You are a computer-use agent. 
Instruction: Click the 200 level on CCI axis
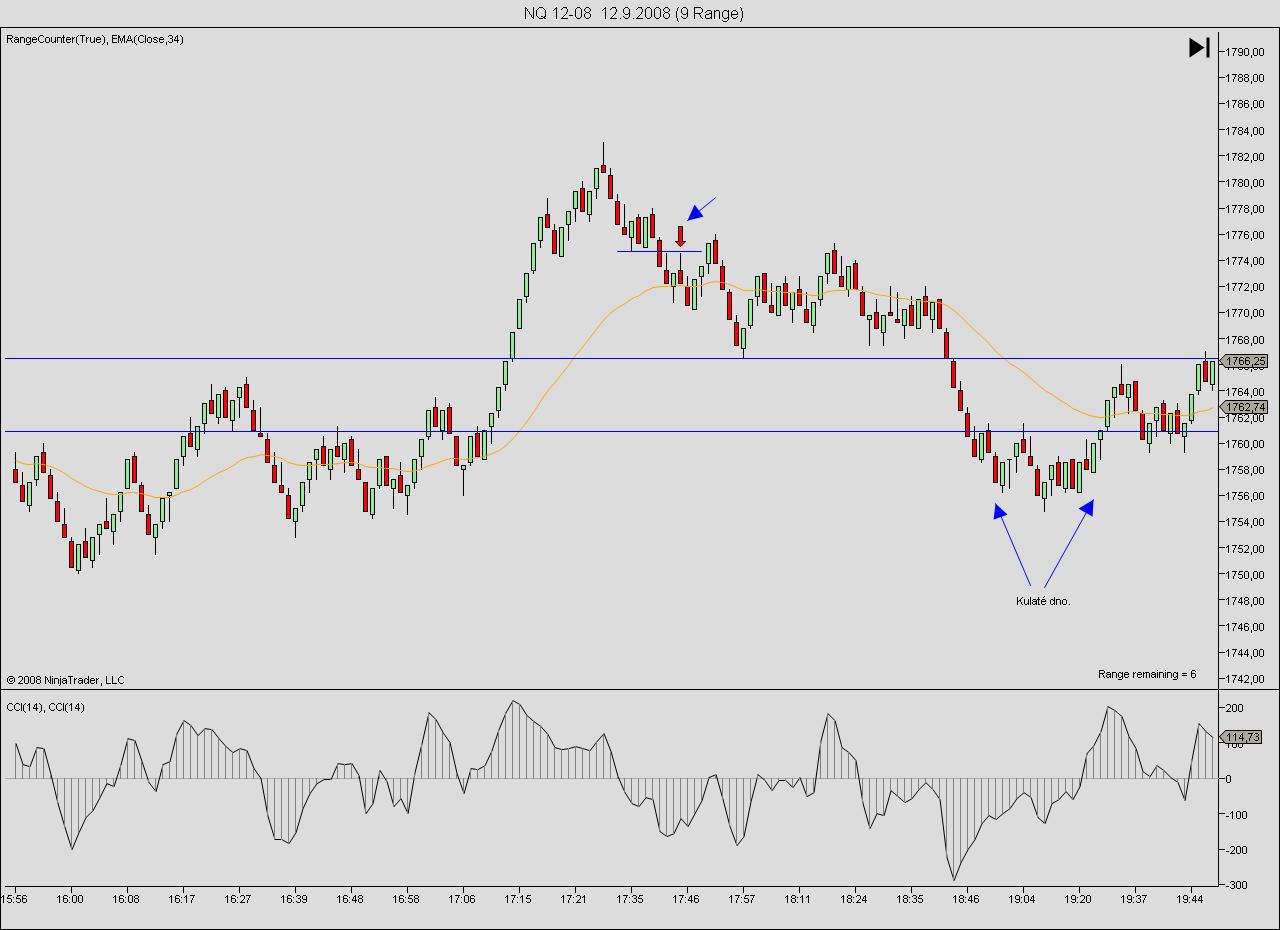point(1235,708)
